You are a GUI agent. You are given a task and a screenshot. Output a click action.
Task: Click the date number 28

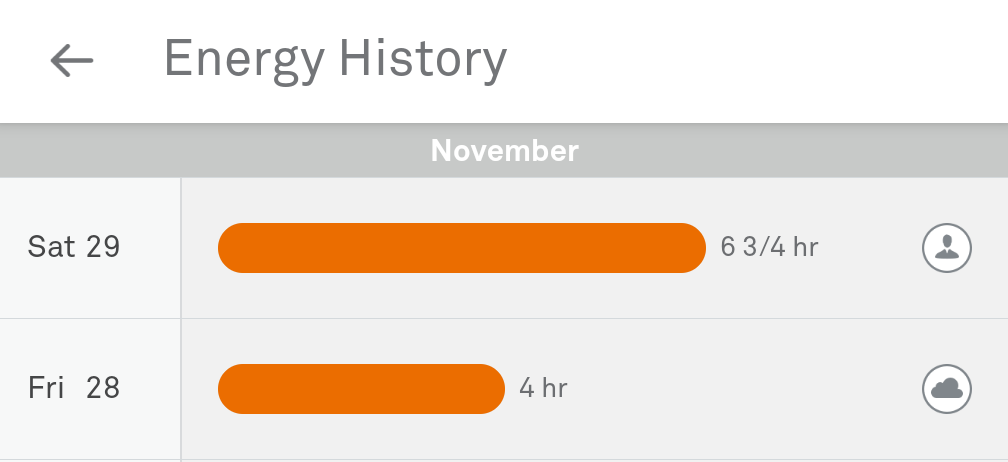pos(103,388)
